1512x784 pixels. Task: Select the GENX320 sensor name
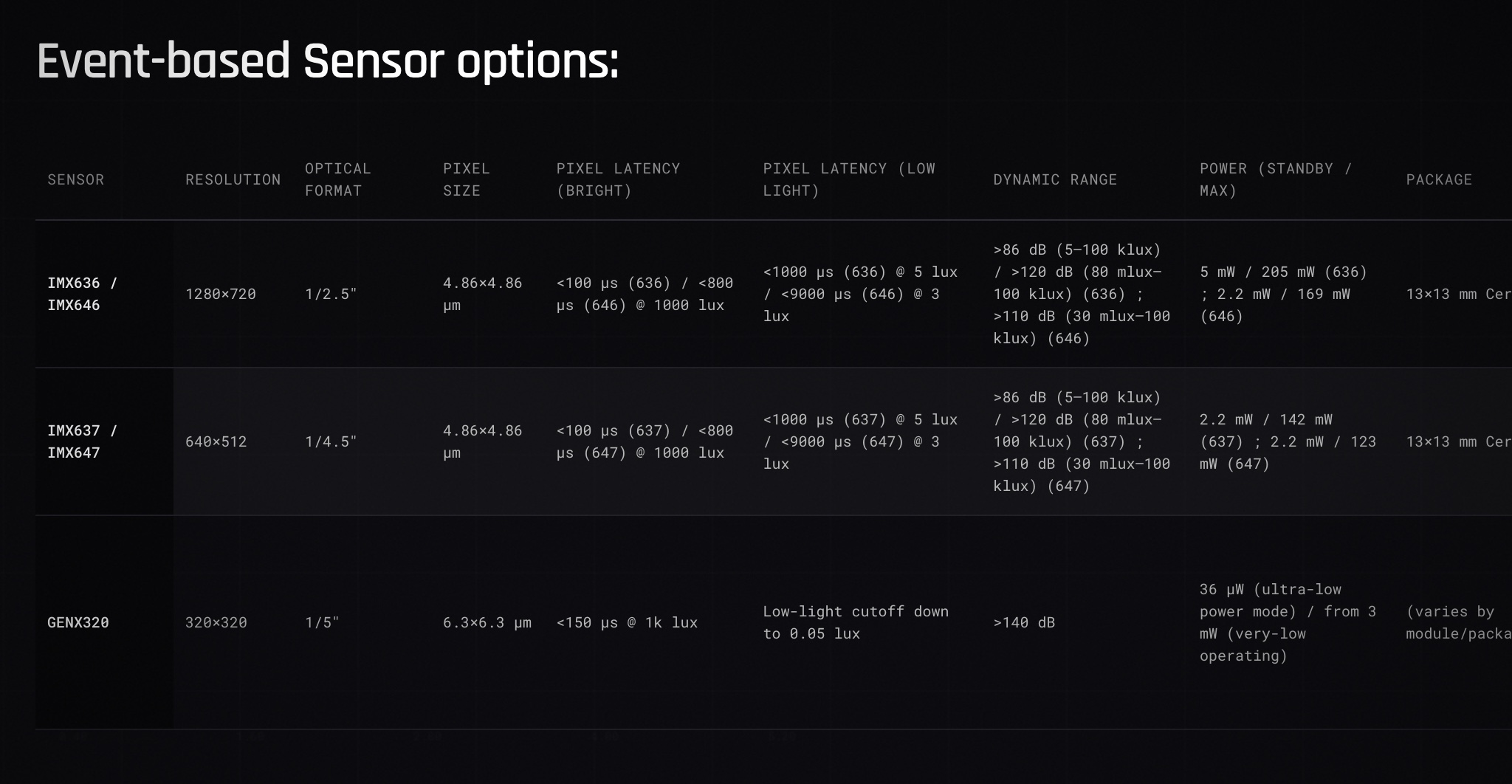point(78,622)
